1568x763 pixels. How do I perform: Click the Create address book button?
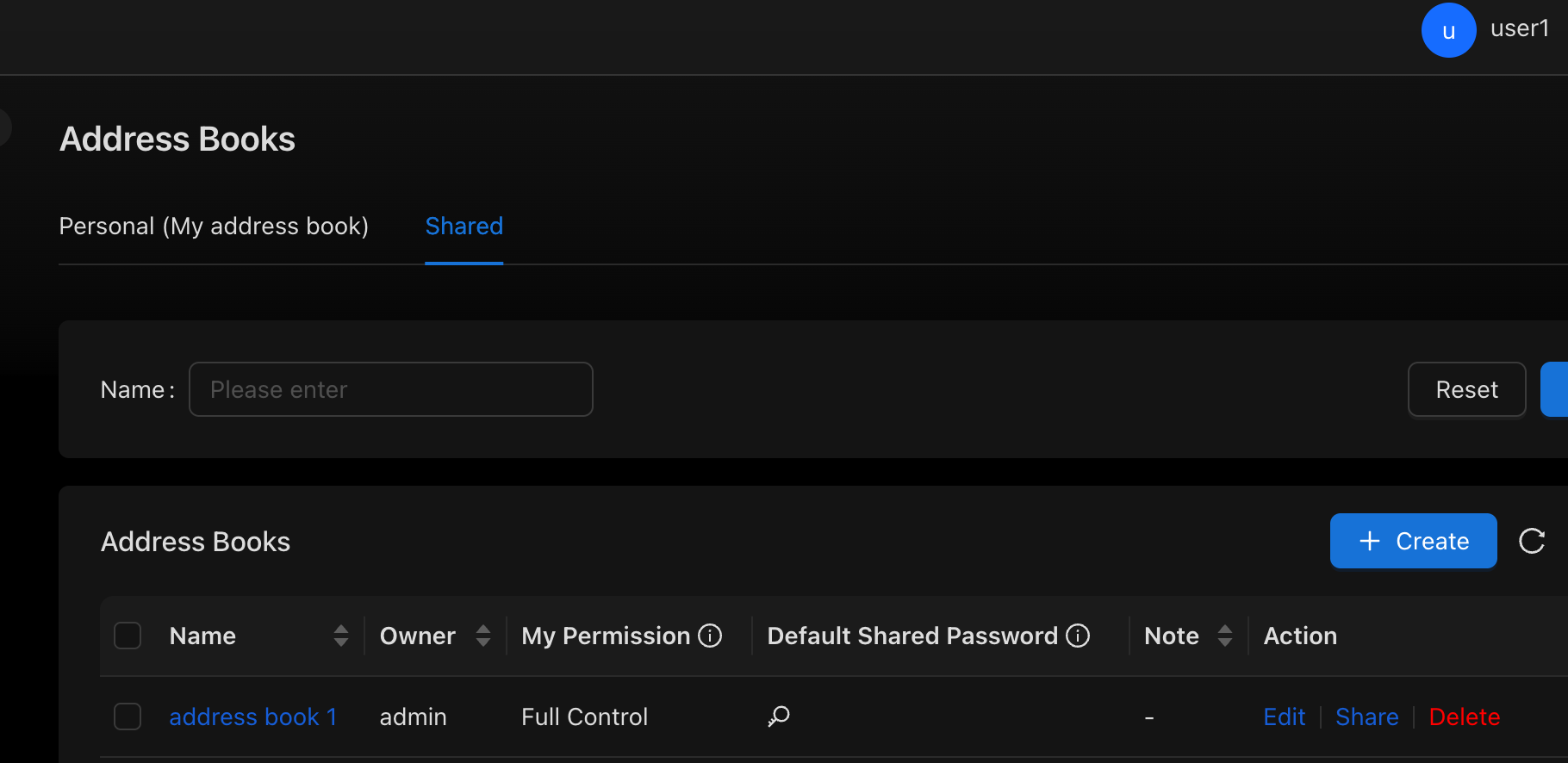click(x=1413, y=541)
